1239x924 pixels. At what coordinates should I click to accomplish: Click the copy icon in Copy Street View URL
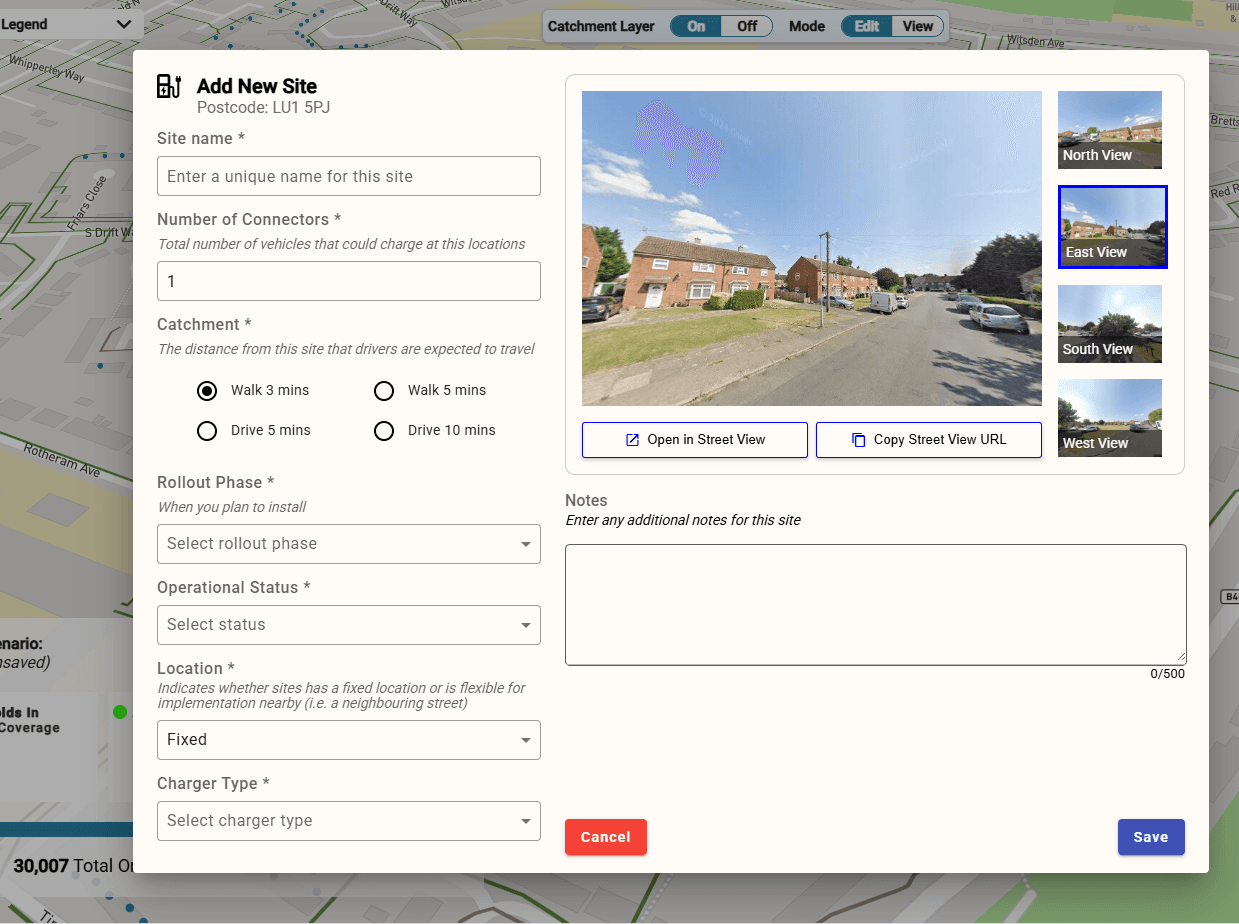858,440
